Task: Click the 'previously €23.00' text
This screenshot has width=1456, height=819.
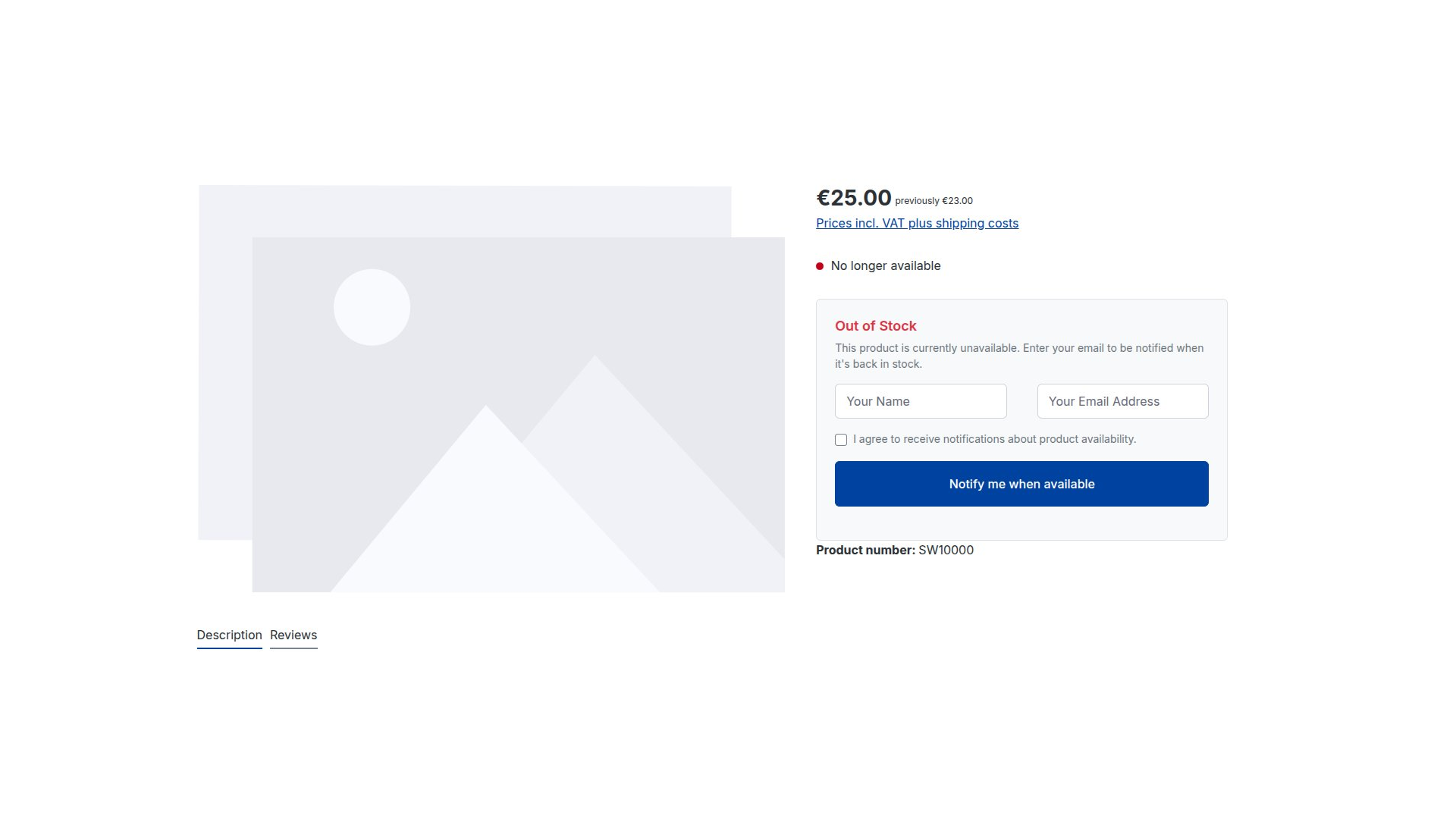Action: pyautogui.click(x=934, y=201)
